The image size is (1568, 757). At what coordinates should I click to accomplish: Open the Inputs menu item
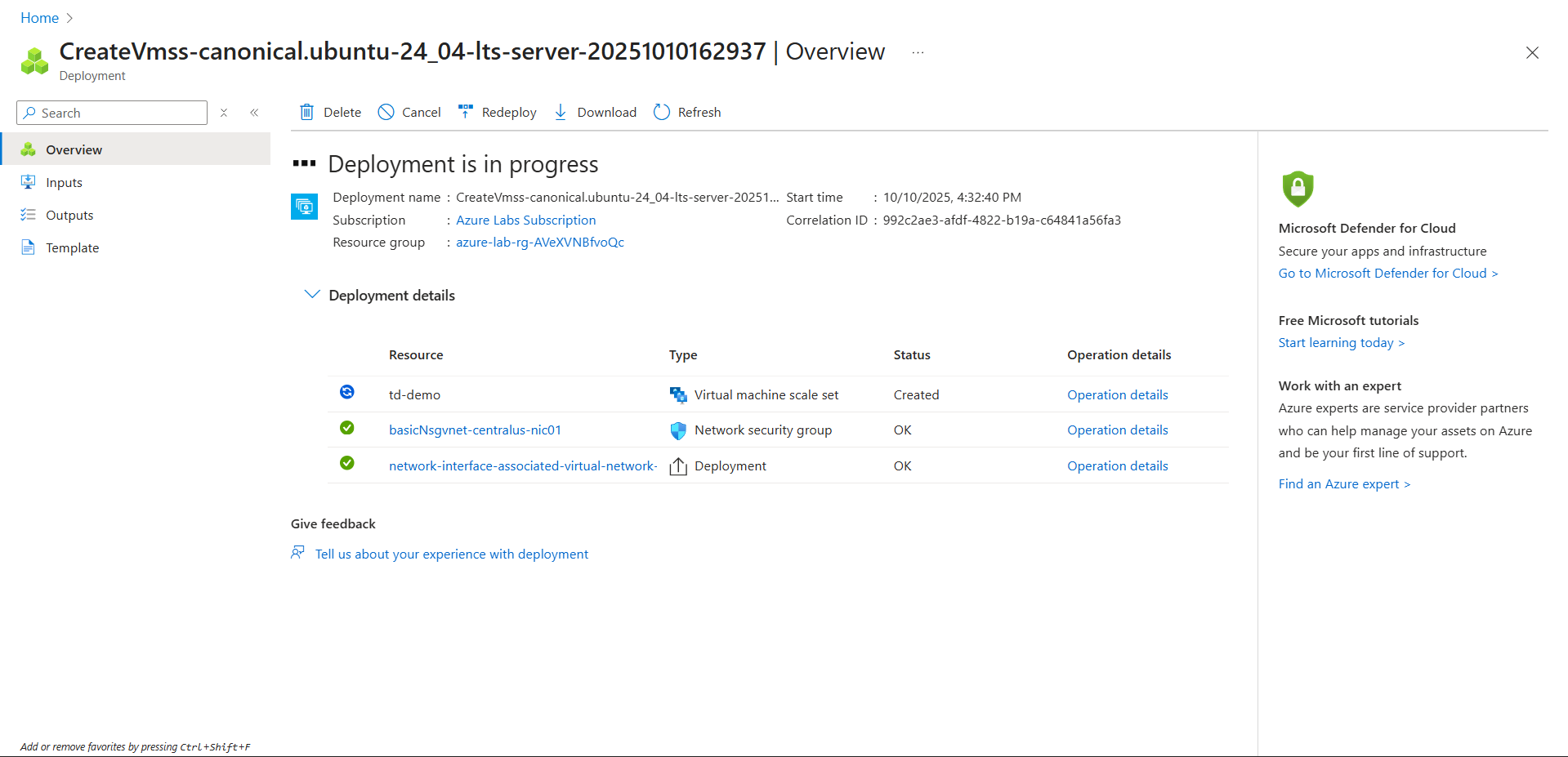(x=64, y=182)
